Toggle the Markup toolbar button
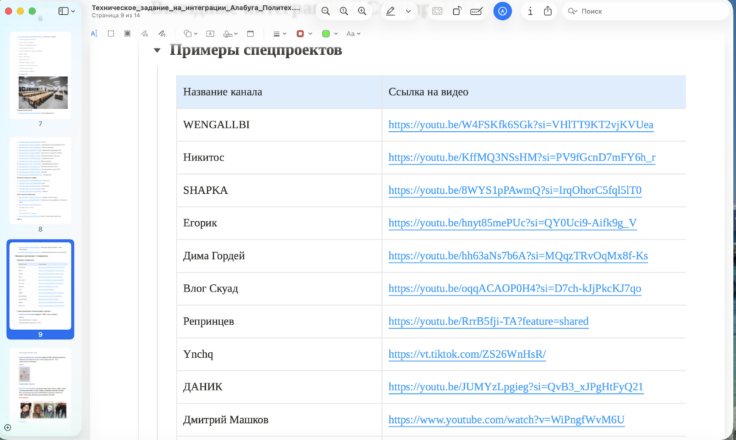 (503, 11)
